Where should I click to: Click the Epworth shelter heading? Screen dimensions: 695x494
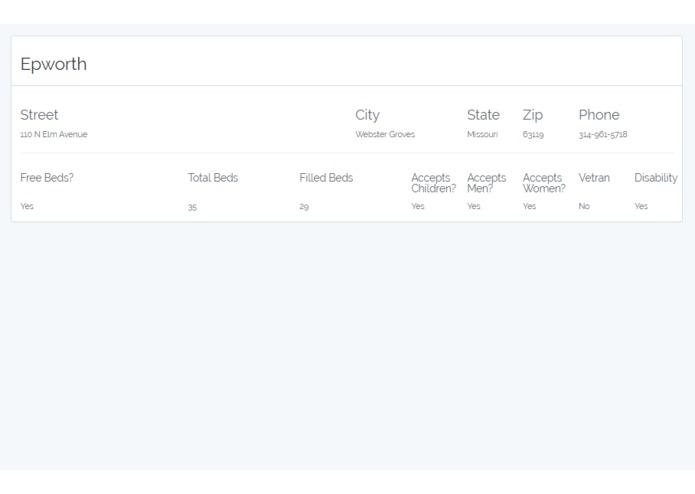click(54, 65)
